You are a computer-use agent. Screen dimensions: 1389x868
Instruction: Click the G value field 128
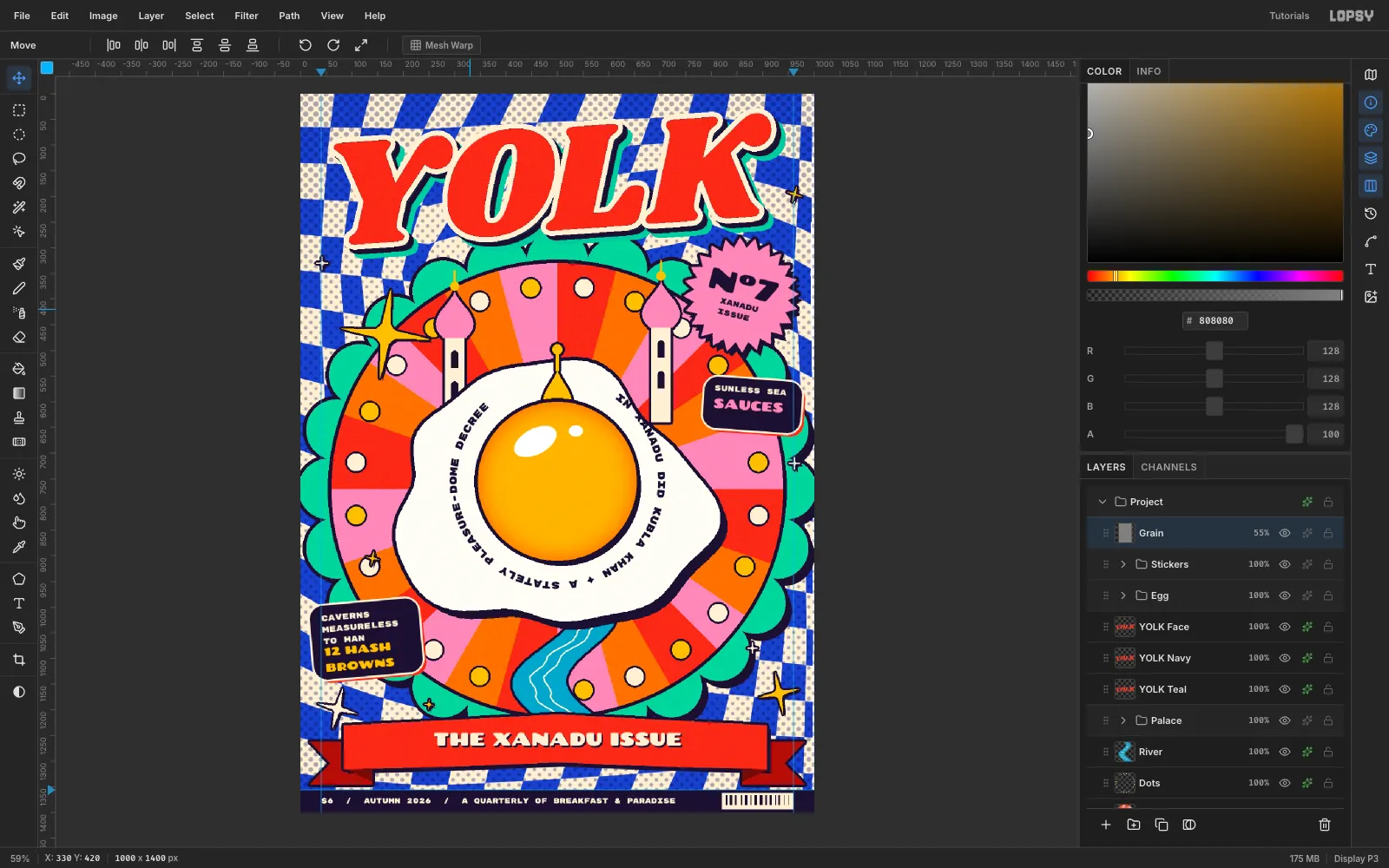(x=1326, y=378)
